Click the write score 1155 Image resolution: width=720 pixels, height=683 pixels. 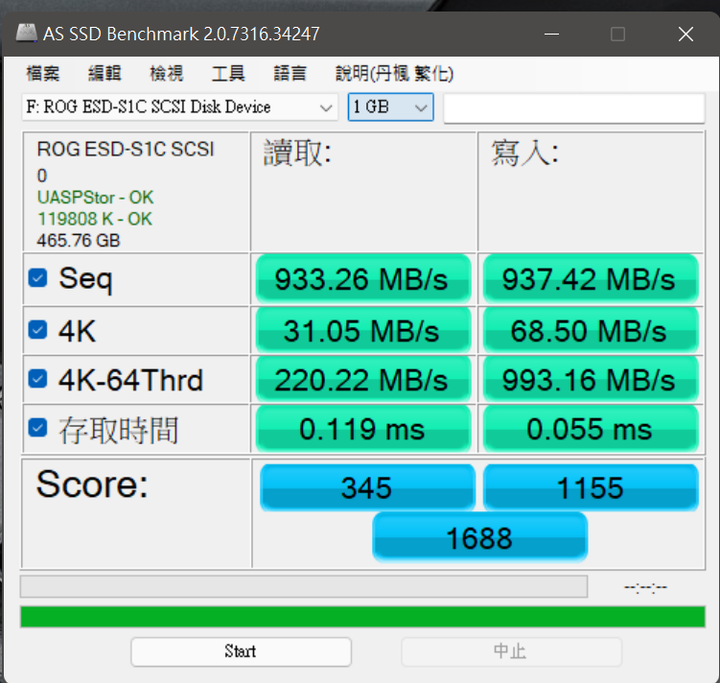591,487
